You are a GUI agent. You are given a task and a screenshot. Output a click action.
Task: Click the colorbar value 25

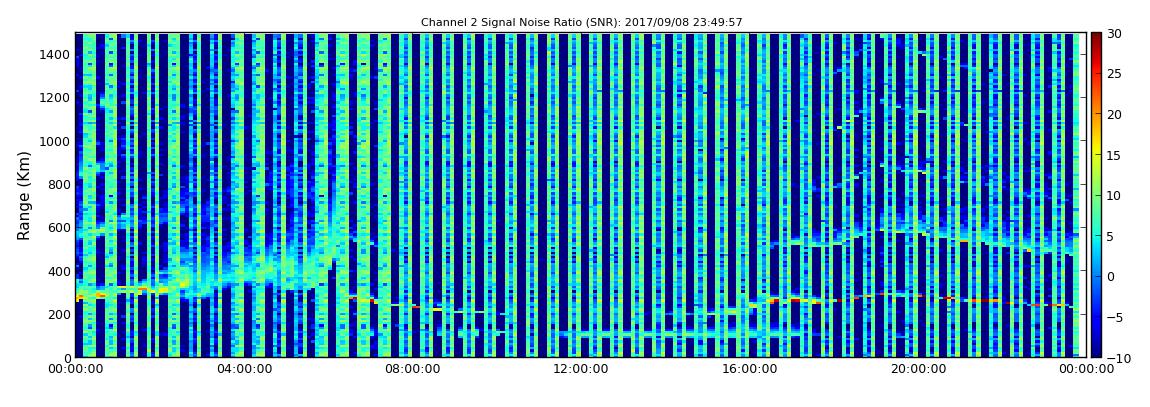click(1114, 74)
